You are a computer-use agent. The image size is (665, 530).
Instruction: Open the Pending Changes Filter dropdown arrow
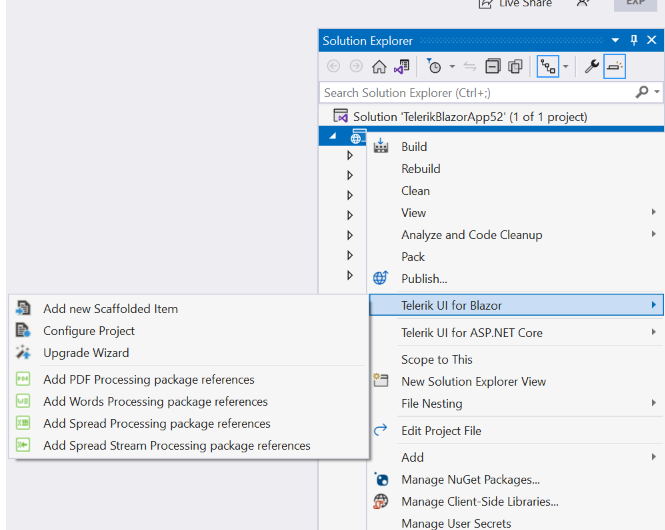(x=452, y=67)
